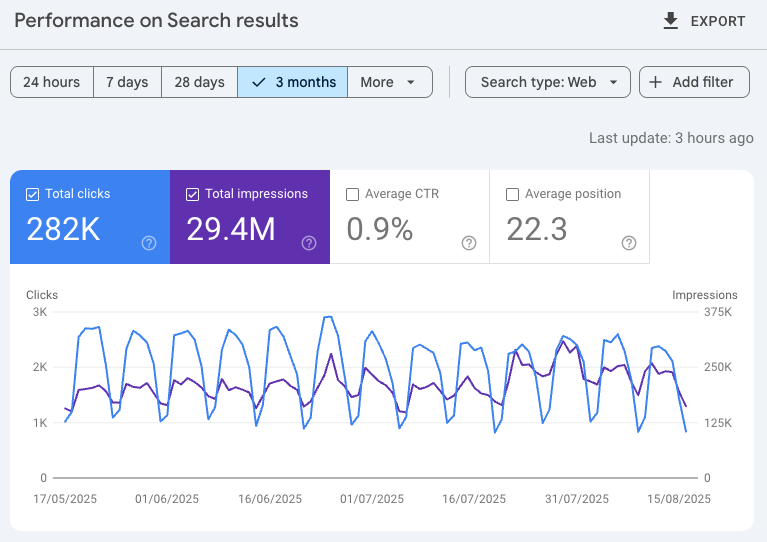
Task: Open the Search type: Web dropdown
Action: click(547, 82)
